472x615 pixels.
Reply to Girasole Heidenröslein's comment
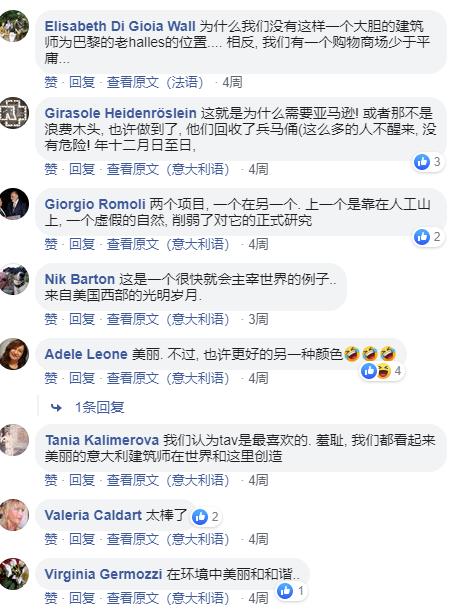pyautogui.click(x=82, y=169)
